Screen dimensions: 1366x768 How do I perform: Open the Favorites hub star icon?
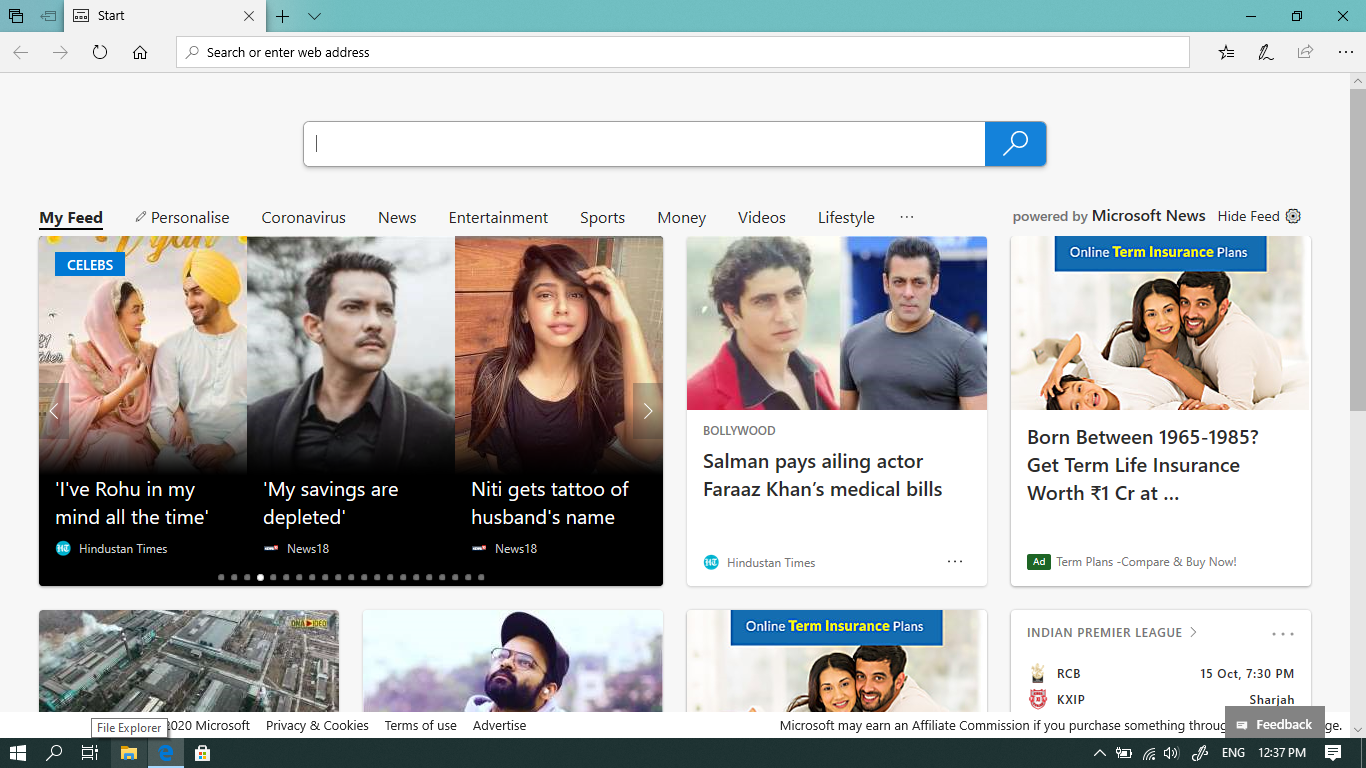click(x=1226, y=52)
